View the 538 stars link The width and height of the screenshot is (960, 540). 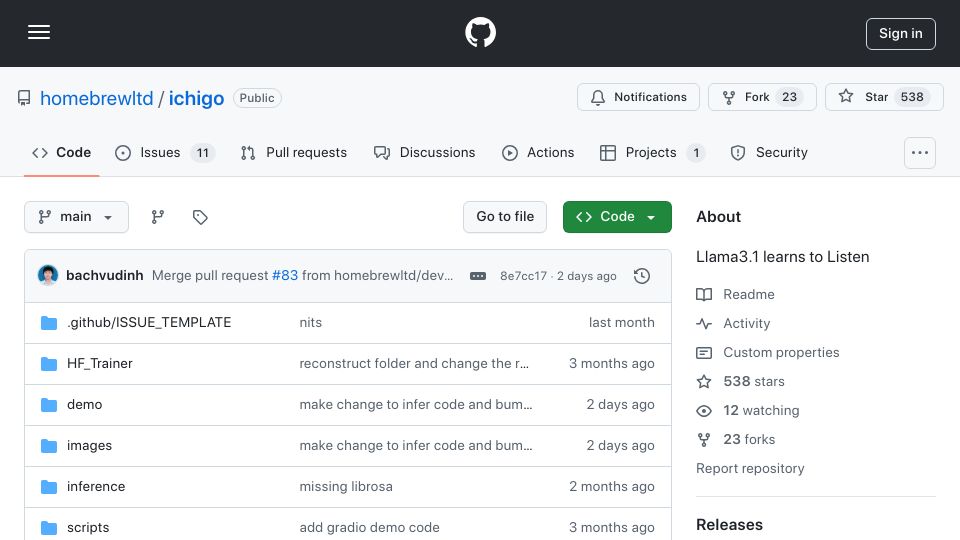pos(740,381)
